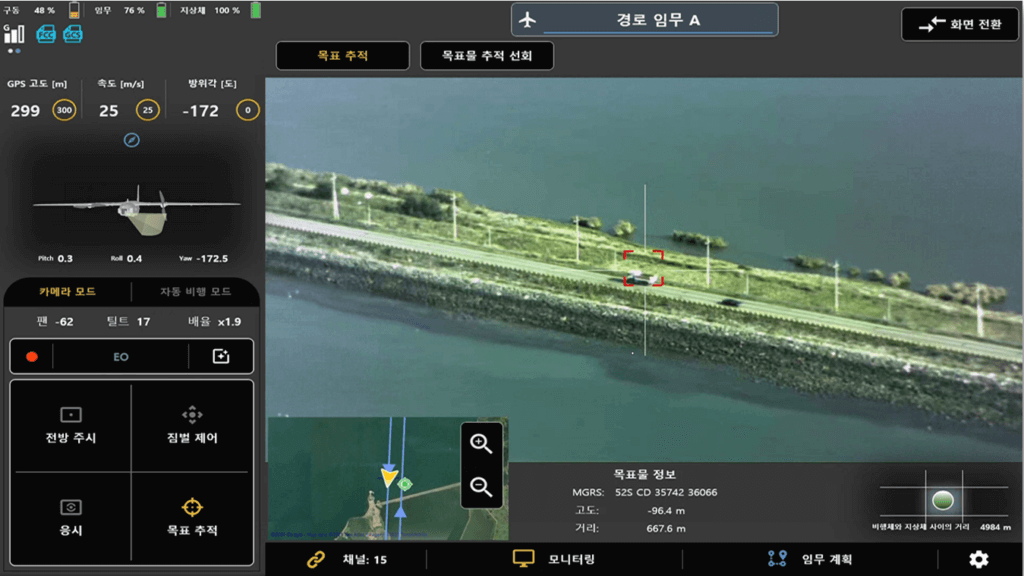Zoom out on the mini map
Viewport: 1024px width, 576px height.
pyautogui.click(x=481, y=487)
